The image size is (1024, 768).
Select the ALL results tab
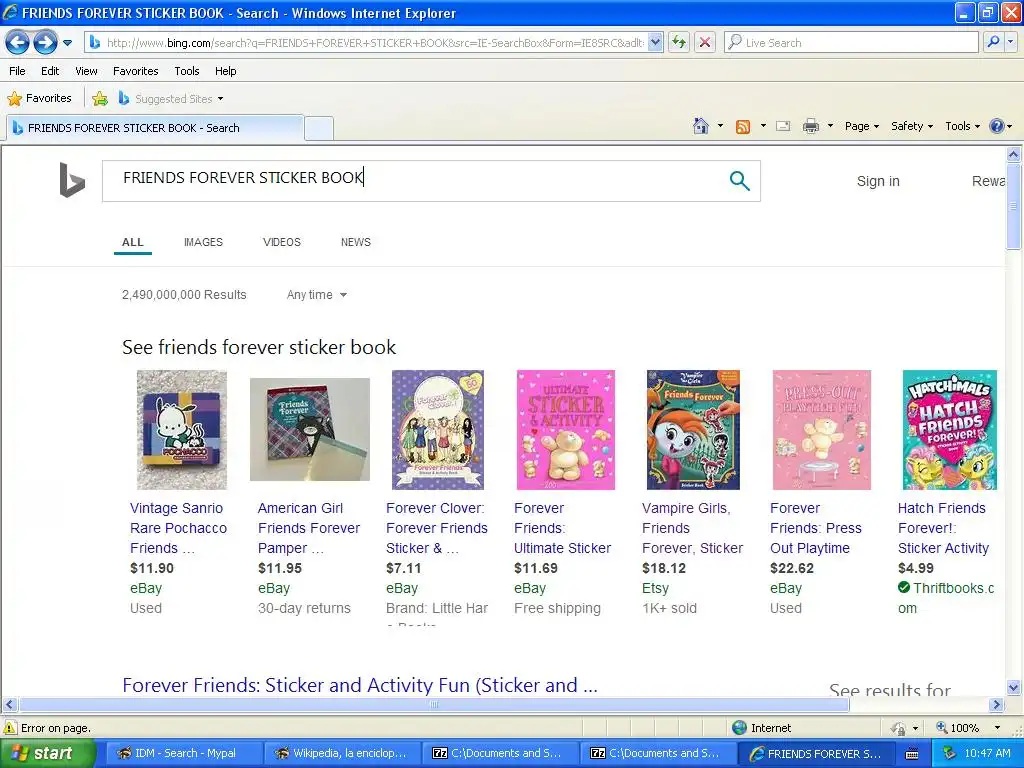[x=133, y=242]
